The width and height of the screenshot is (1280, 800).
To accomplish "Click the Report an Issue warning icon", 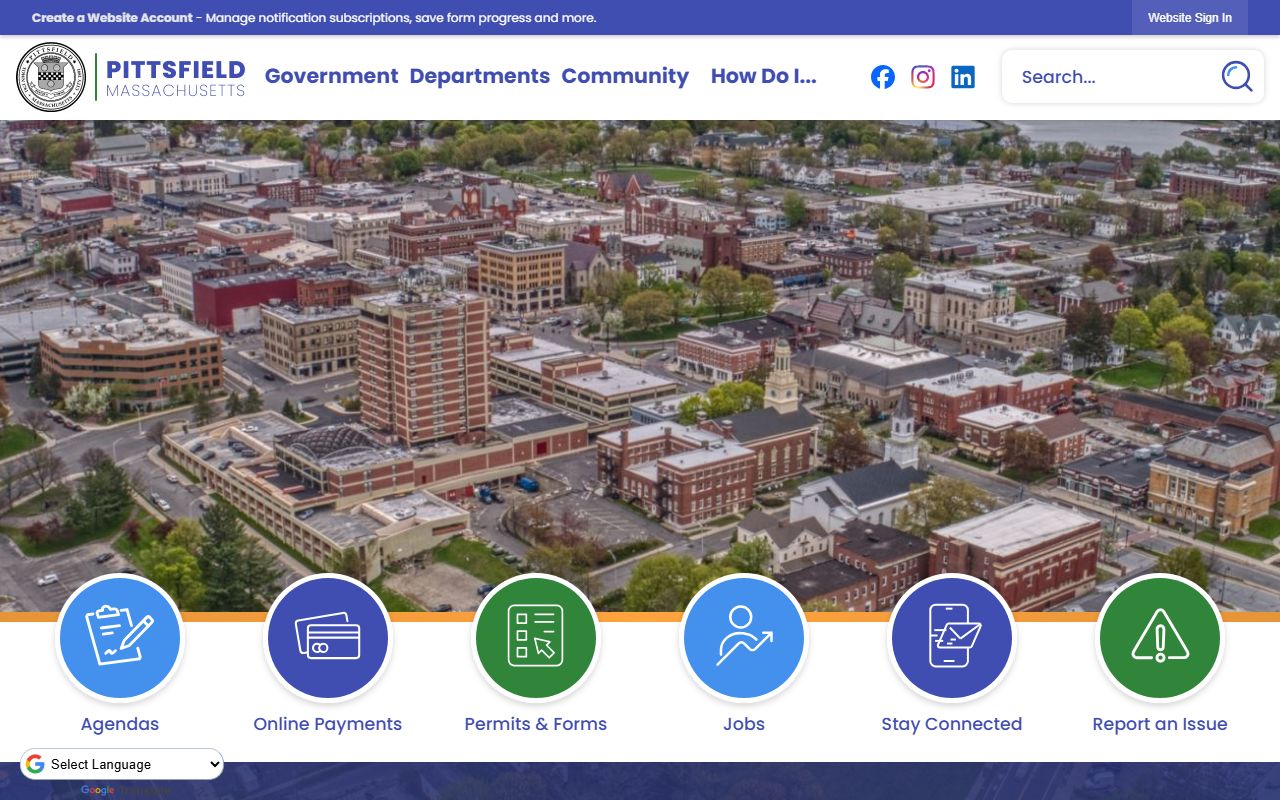I will (x=1160, y=638).
